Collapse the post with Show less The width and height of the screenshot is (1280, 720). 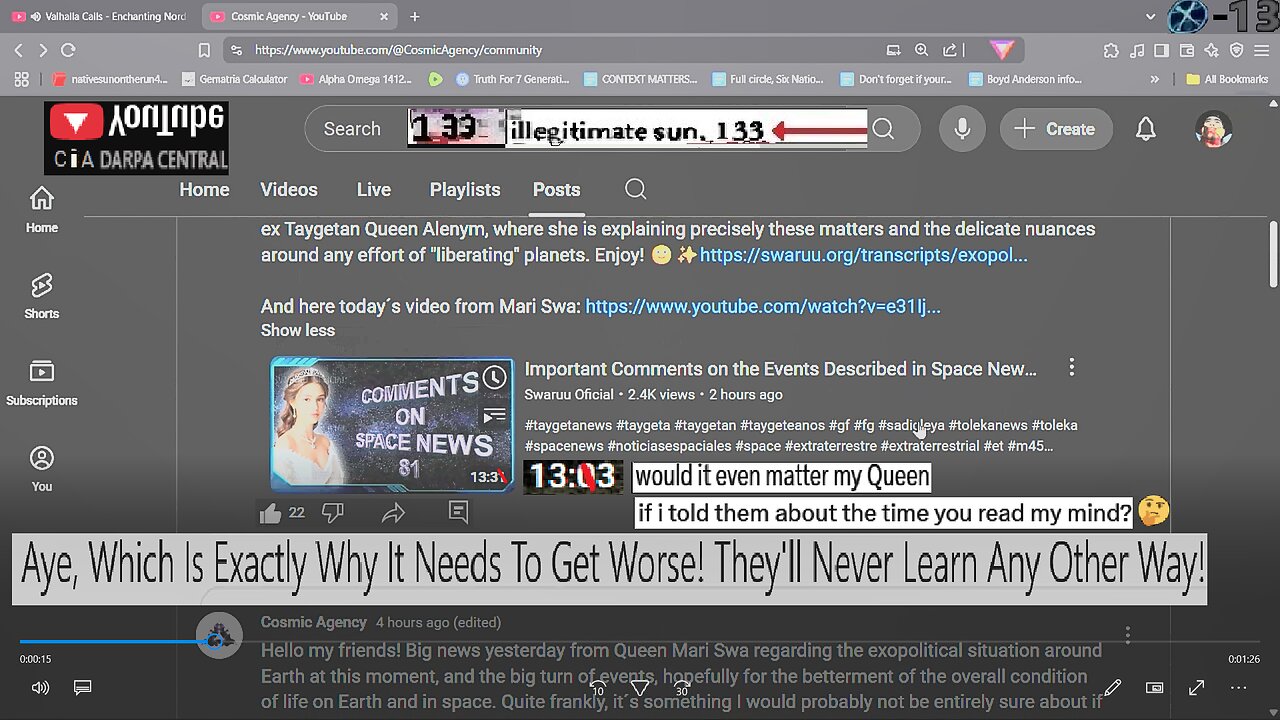coord(298,330)
